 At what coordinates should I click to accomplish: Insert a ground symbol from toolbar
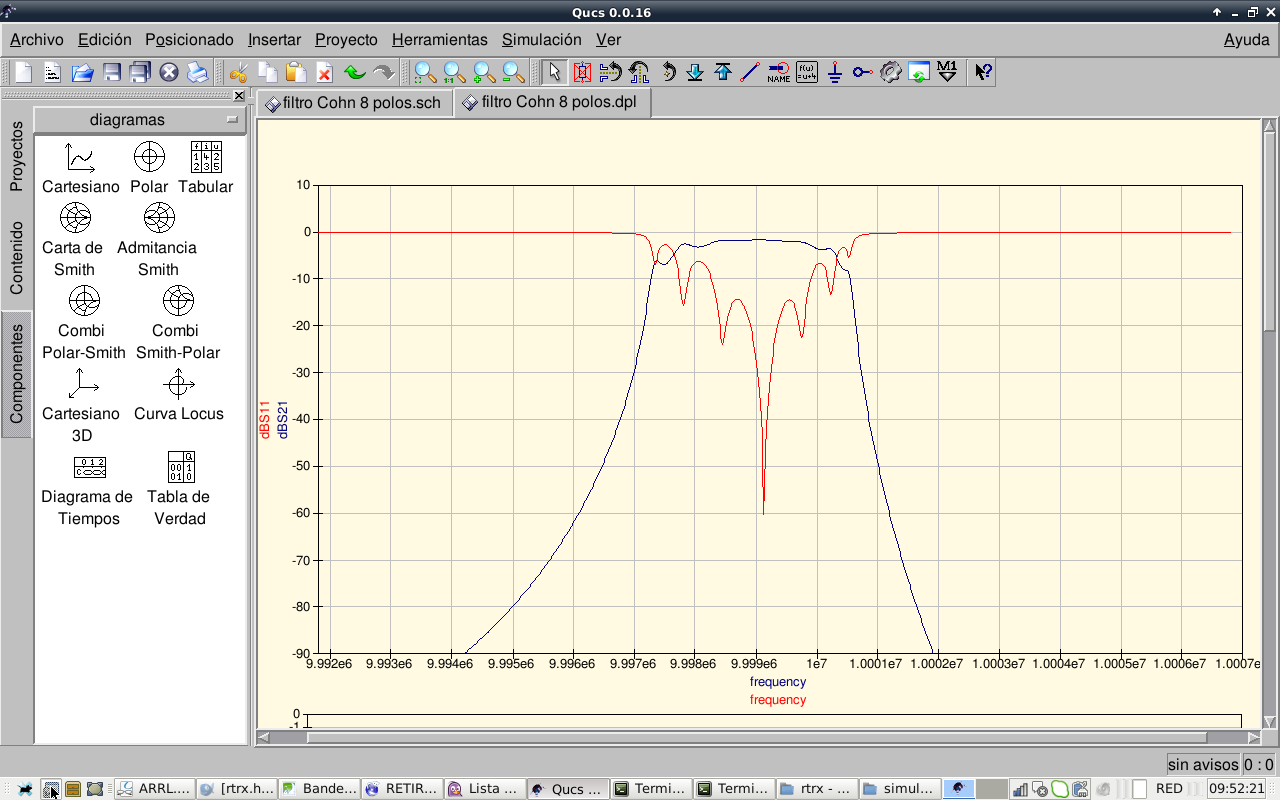pyautogui.click(x=835, y=72)
